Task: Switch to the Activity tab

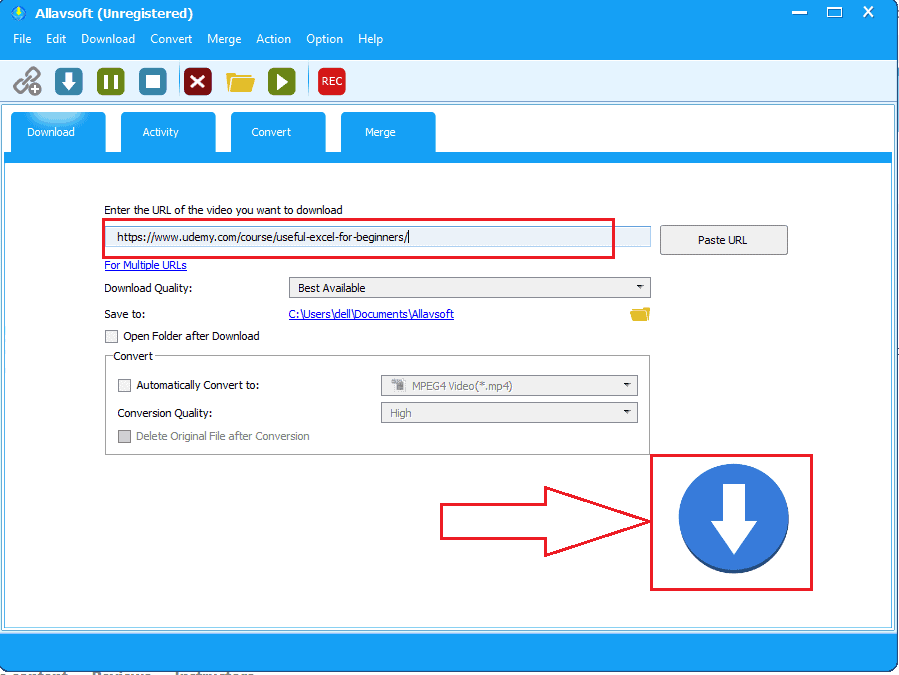Action: pyautogui.click(x=168, y=132)
